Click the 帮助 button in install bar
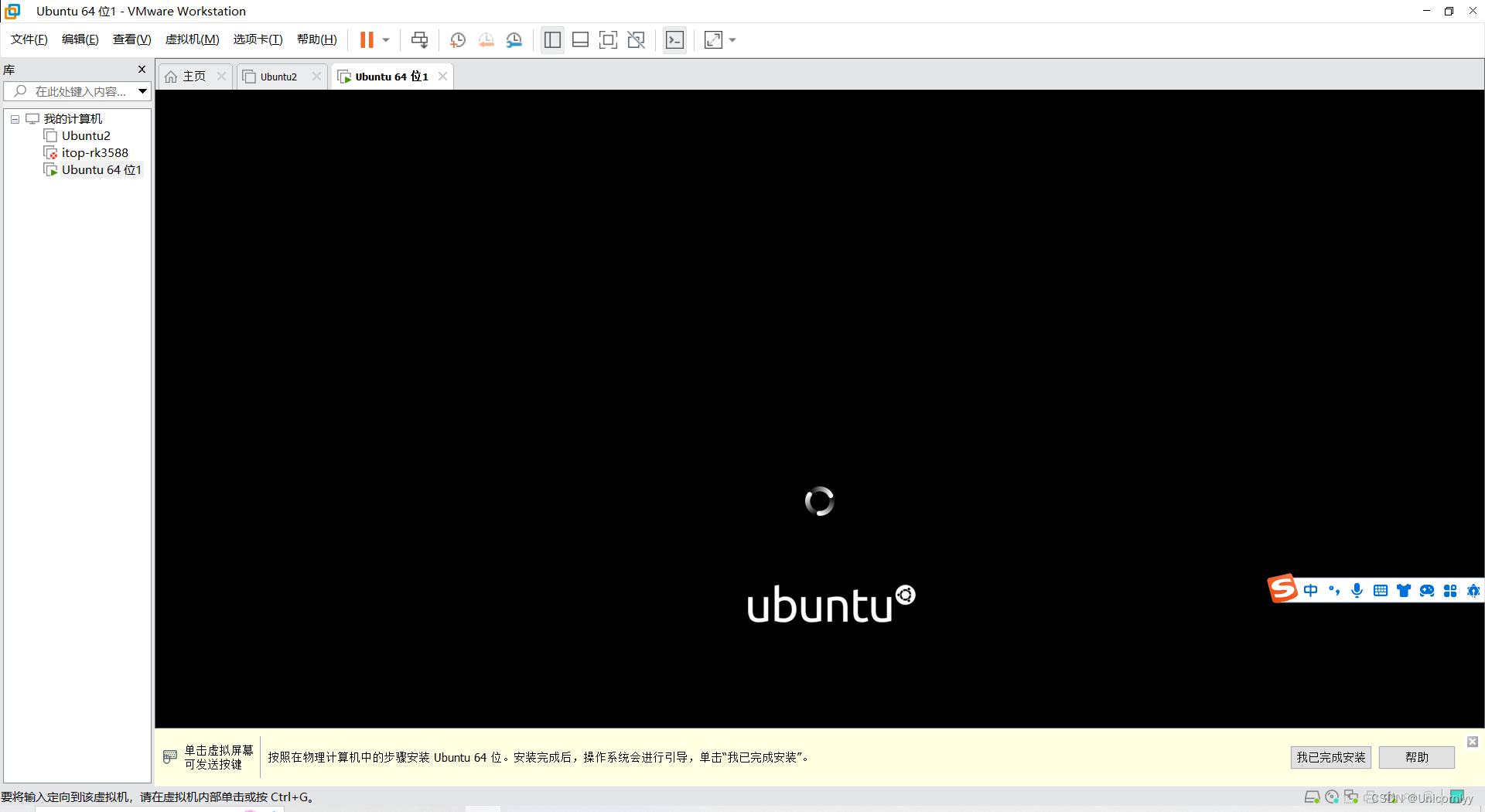This screenshot has width=1485, height=812. 1417,757
